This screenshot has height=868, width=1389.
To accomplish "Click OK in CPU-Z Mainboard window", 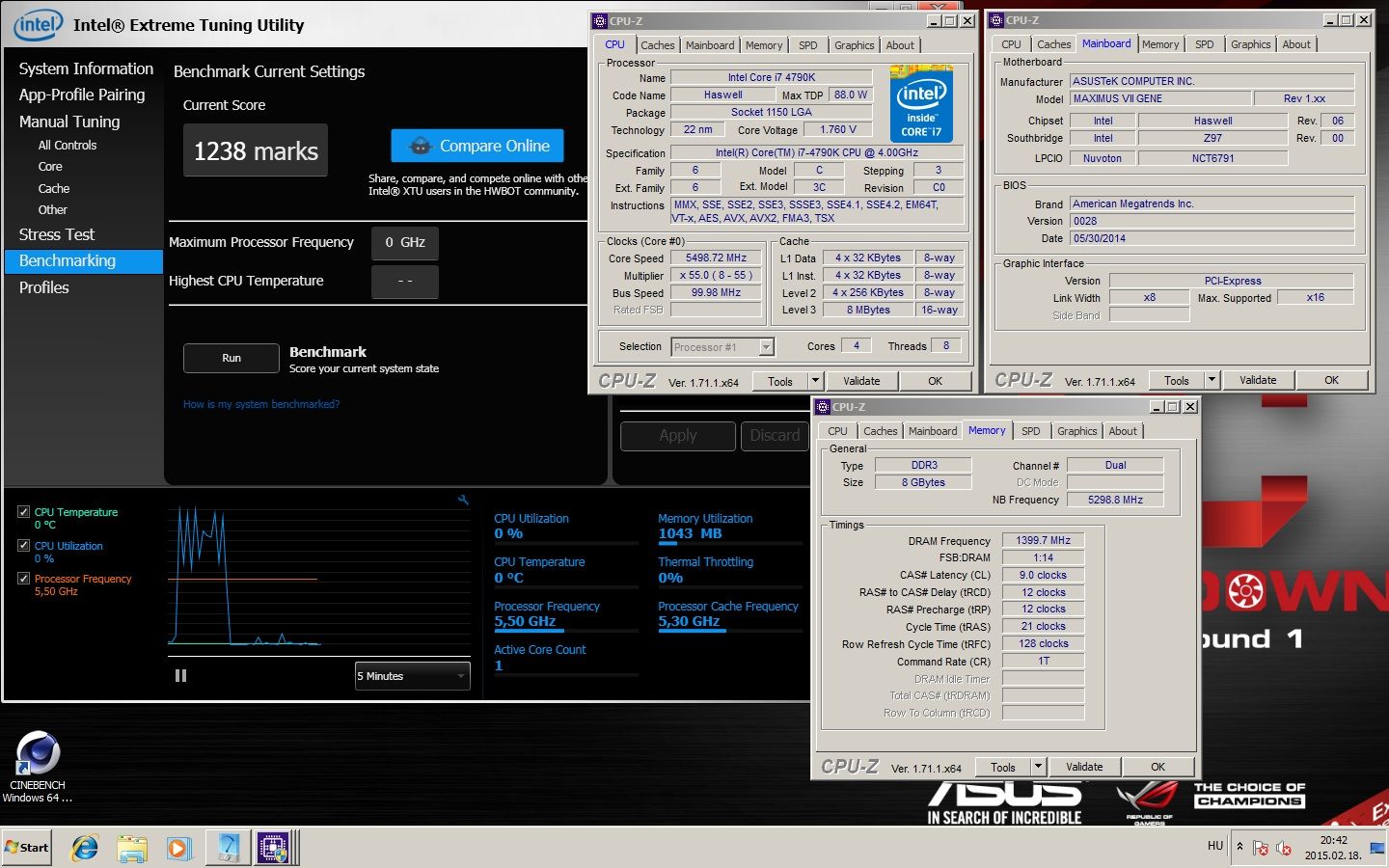I will click(x=1331, y=380).
